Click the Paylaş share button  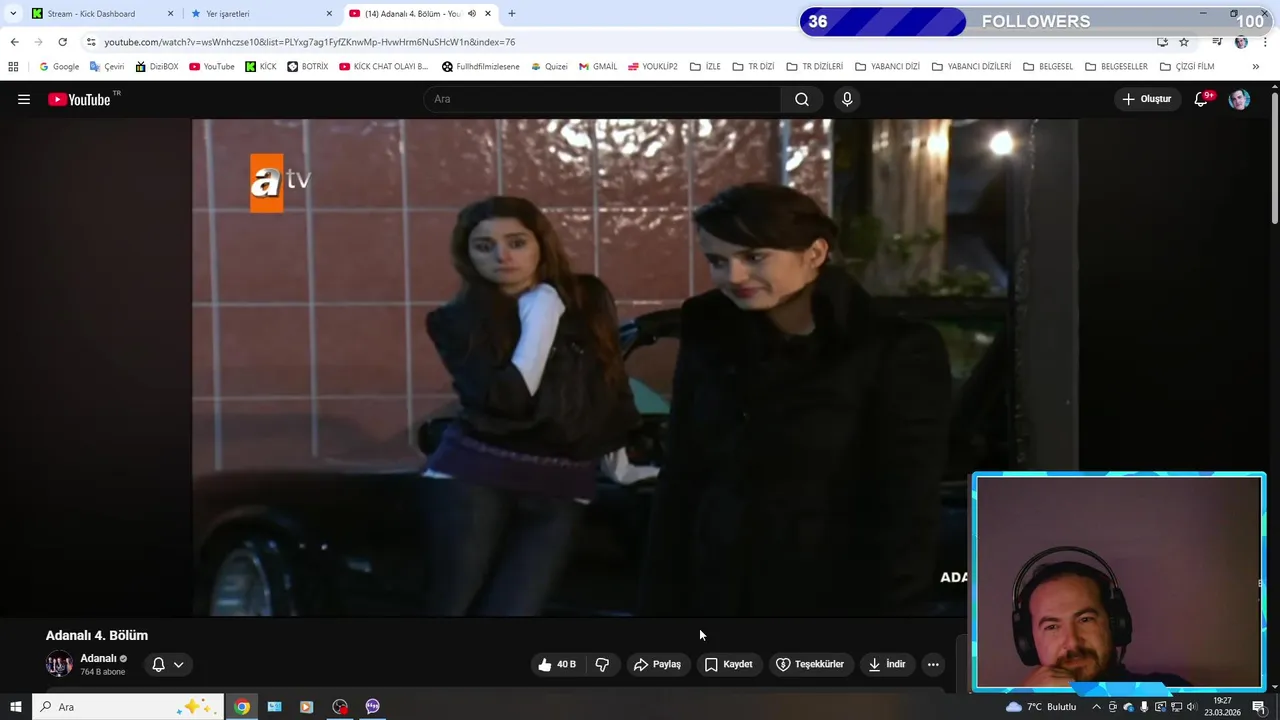[657, 664]
